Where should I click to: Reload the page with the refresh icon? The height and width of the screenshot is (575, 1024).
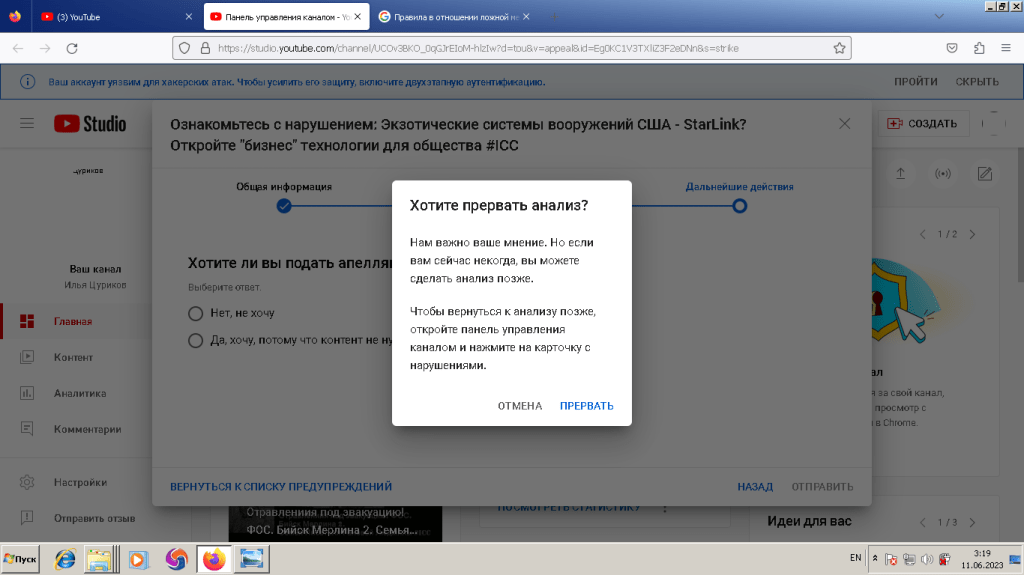coord(72,48)
